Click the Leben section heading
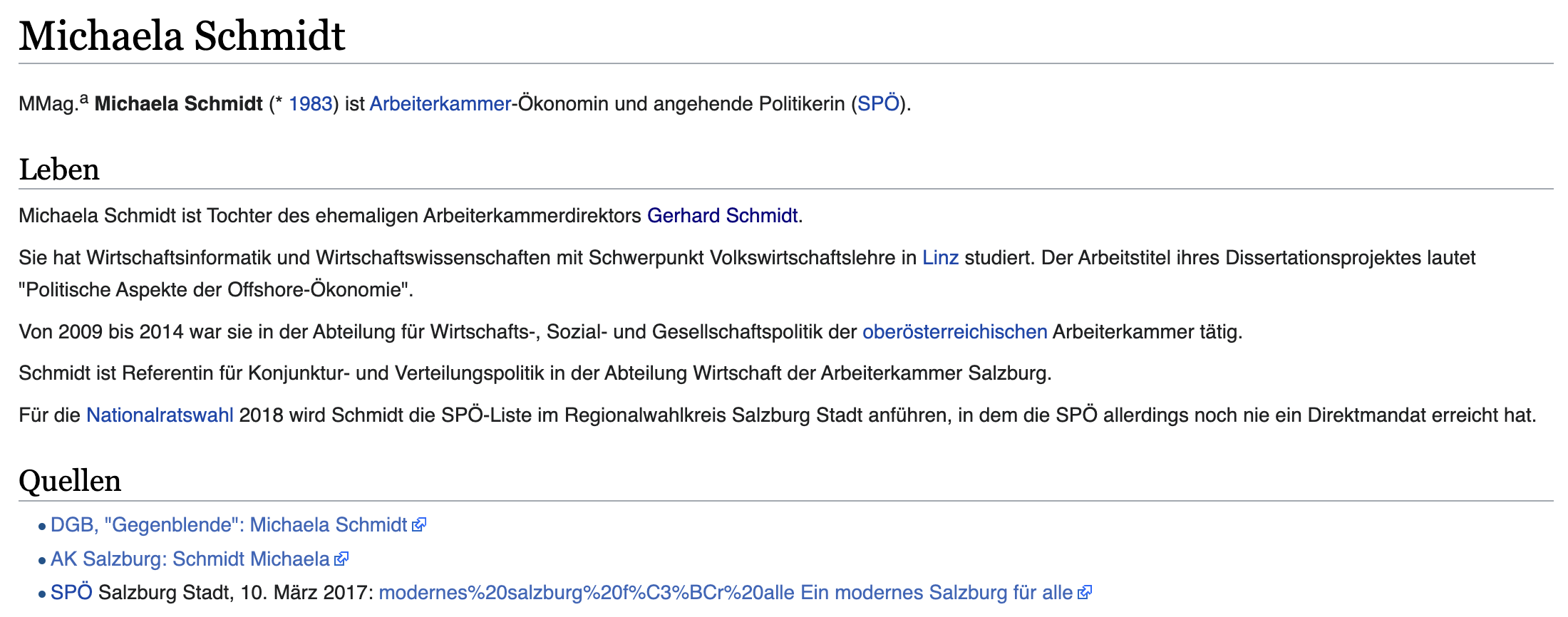Image resolution: width=1568 pixels, height=617 pixels. click(x=59, y=170)
